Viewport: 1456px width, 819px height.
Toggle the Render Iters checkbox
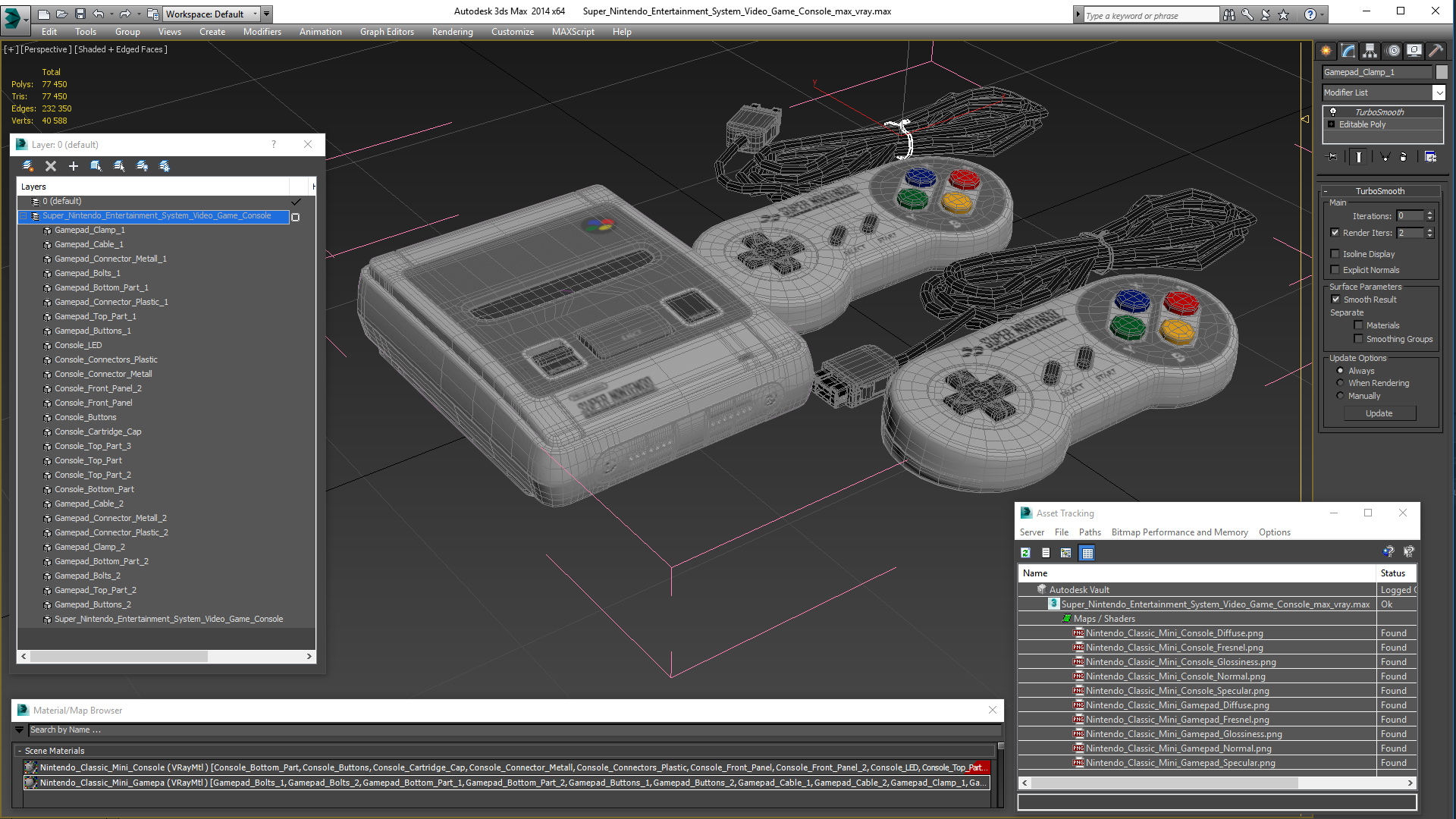(1335, 233)
